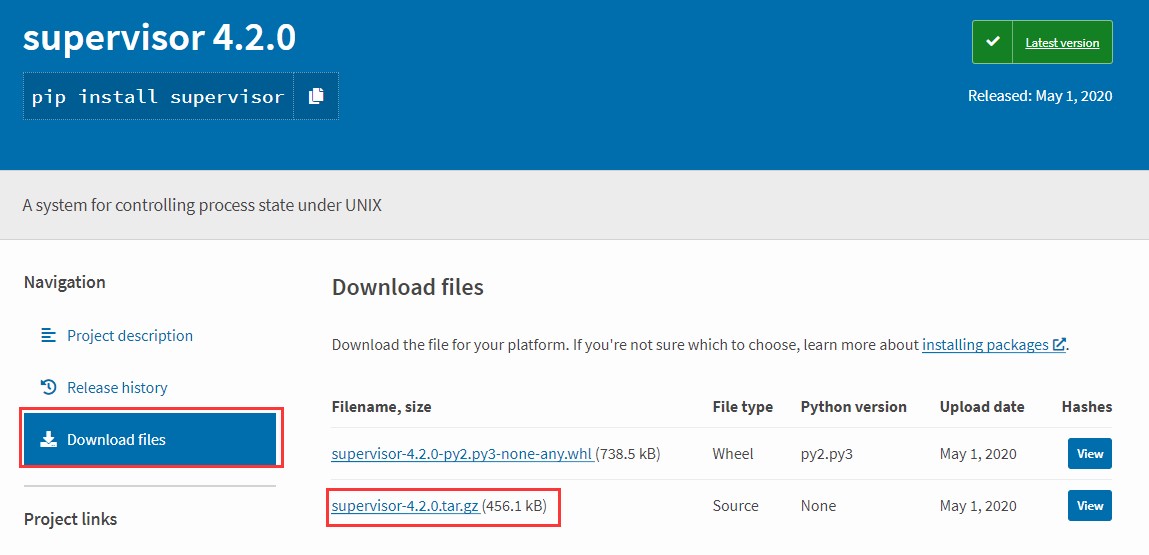Click the external link icon after installing packages
Viewport: 1149px width, 555px height.
[x=1058, y=345]
